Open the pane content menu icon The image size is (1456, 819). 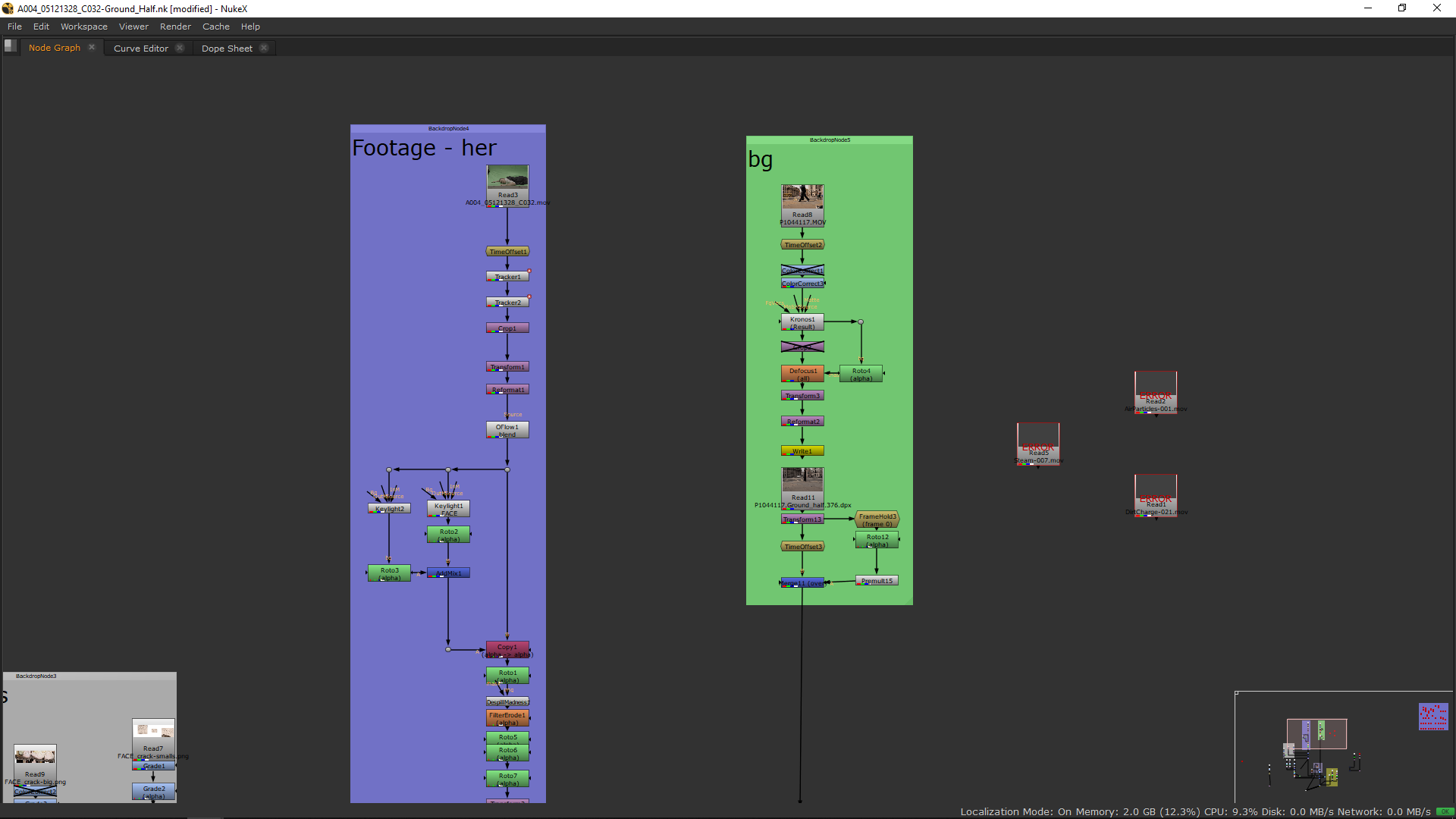coord(11,46)
